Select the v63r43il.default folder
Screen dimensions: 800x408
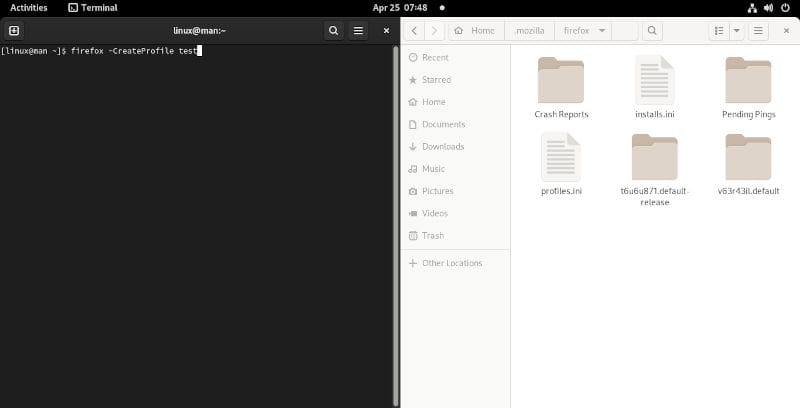pos(748,164)
